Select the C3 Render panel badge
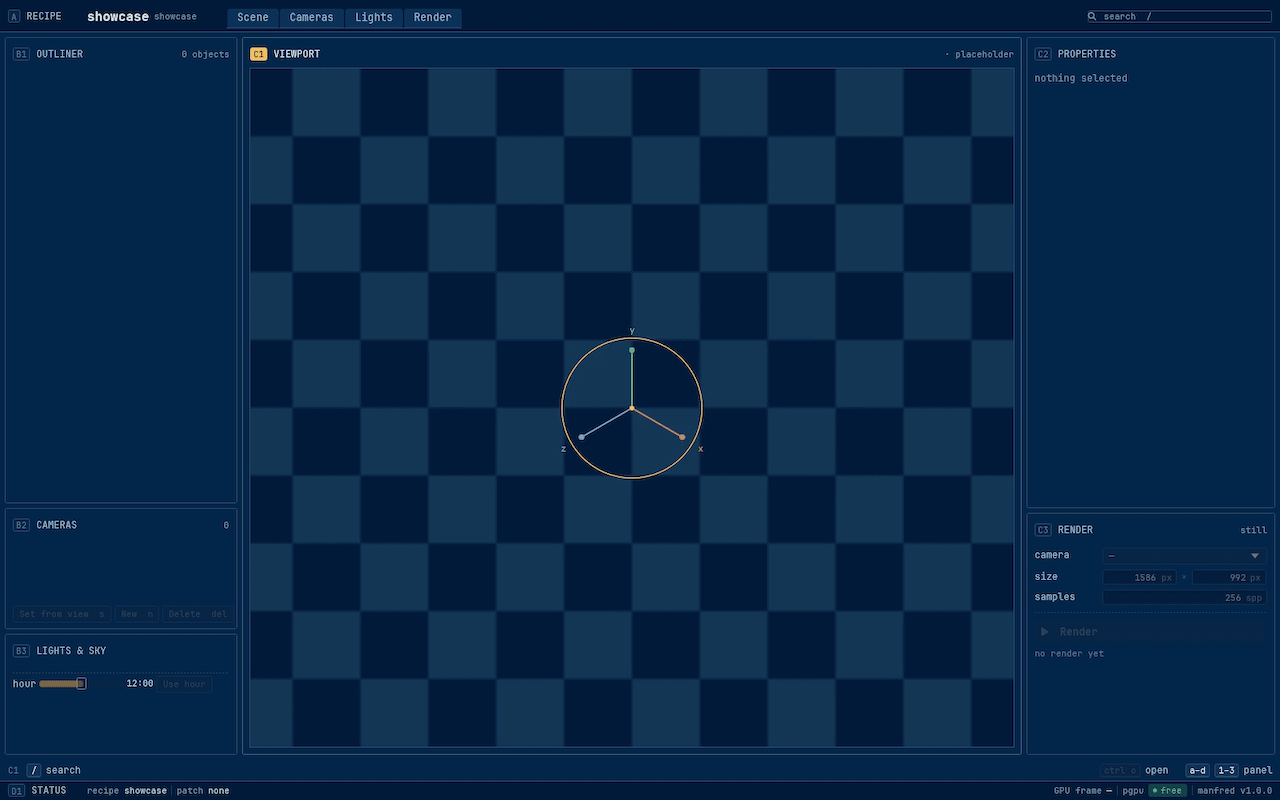Screen dimensions: 1280x800 (1043, 530)
